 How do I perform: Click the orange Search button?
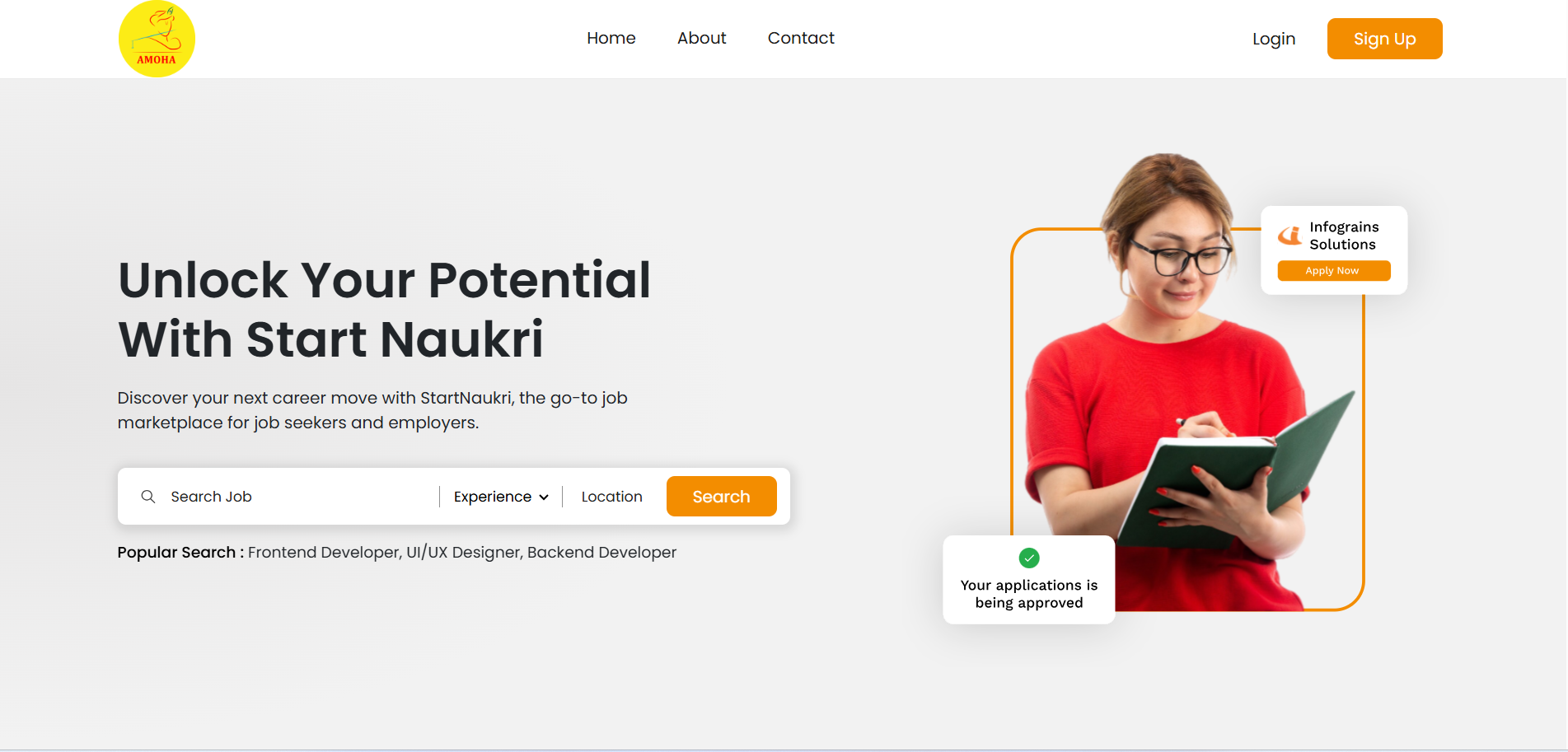[722, 497]
